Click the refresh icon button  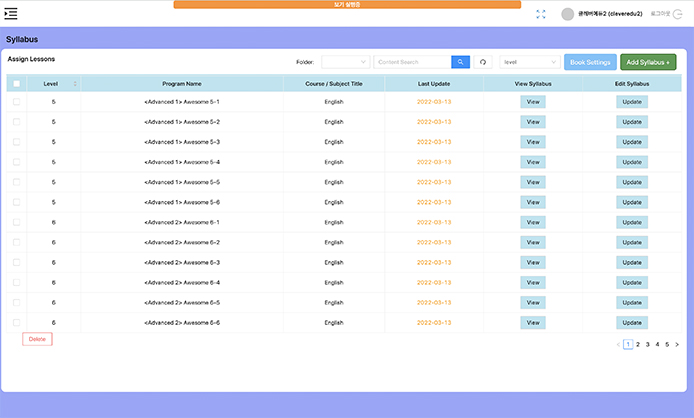click(484, 62)
